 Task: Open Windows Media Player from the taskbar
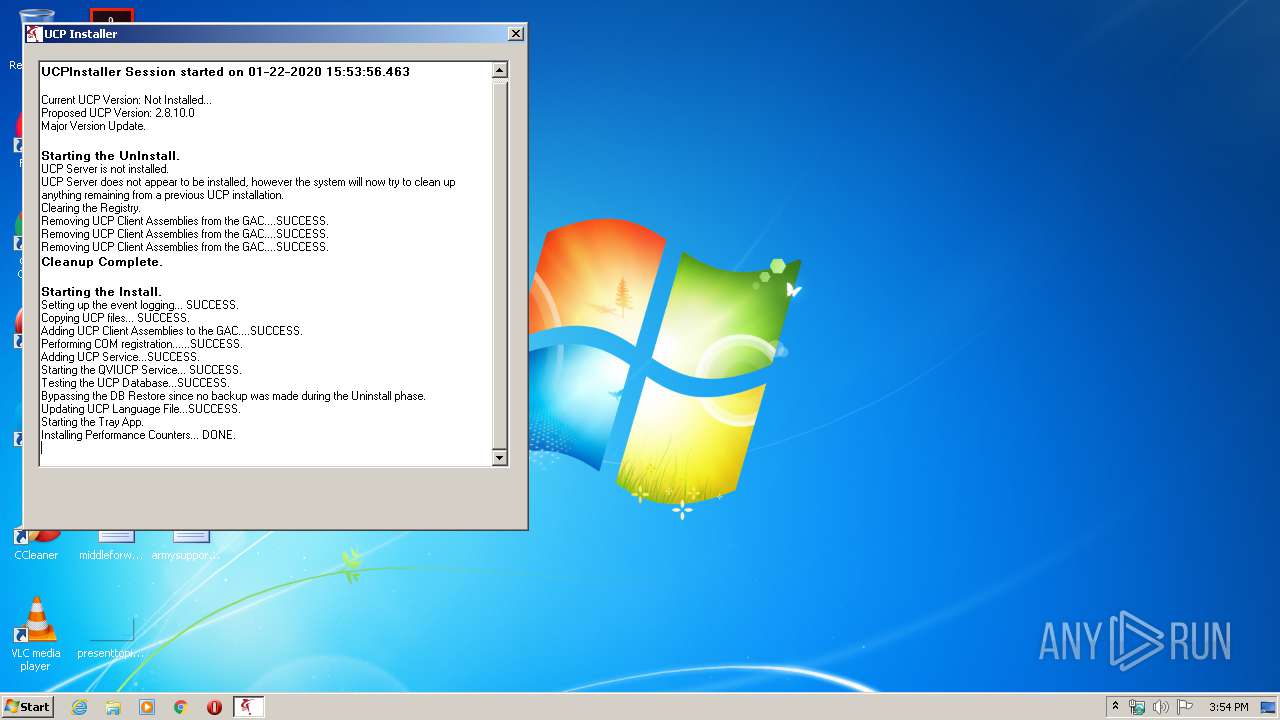[x=147, y=707]
